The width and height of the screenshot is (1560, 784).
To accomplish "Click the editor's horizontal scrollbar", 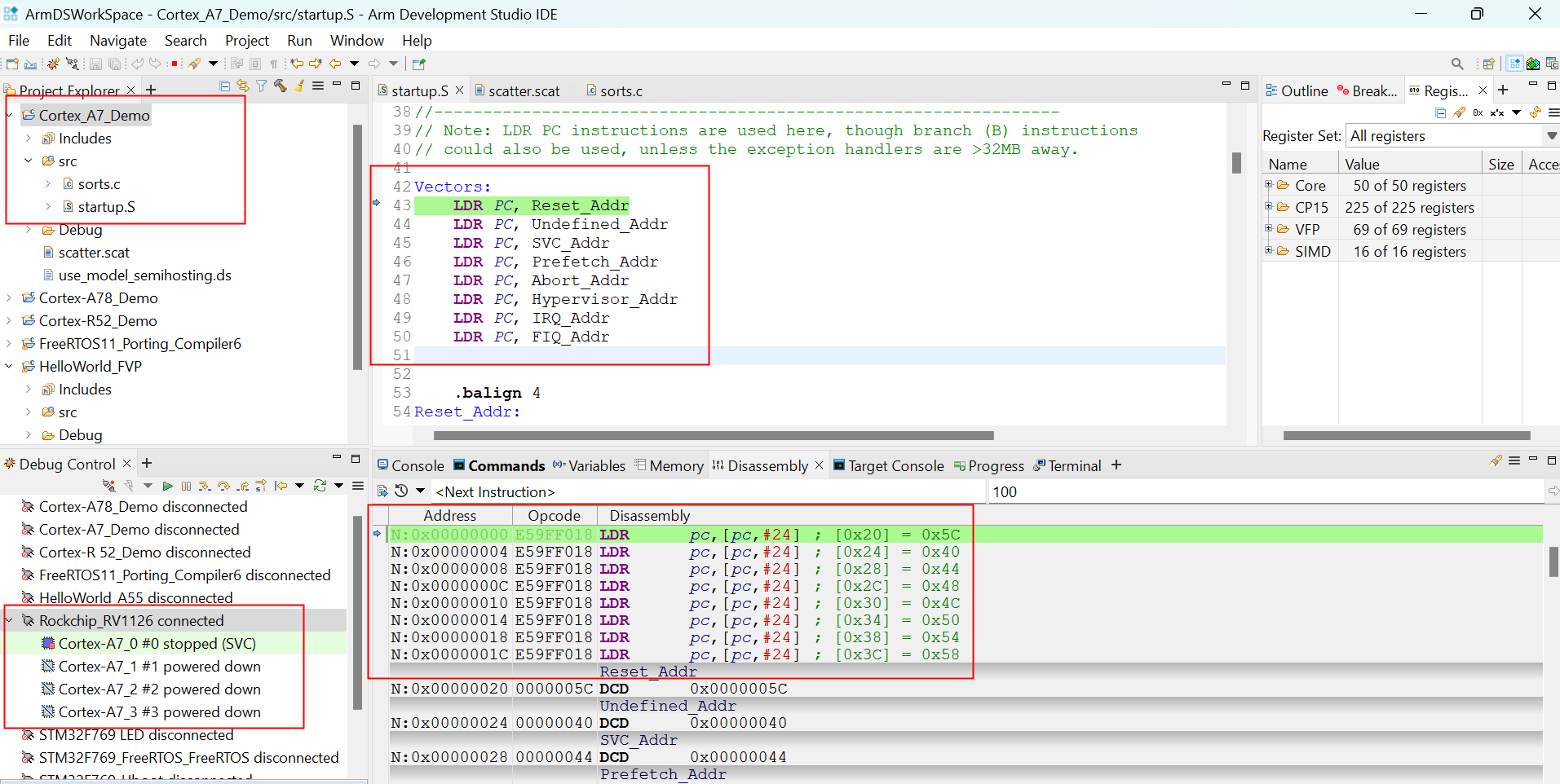I will pyautogui.click(x=713, y=436).
